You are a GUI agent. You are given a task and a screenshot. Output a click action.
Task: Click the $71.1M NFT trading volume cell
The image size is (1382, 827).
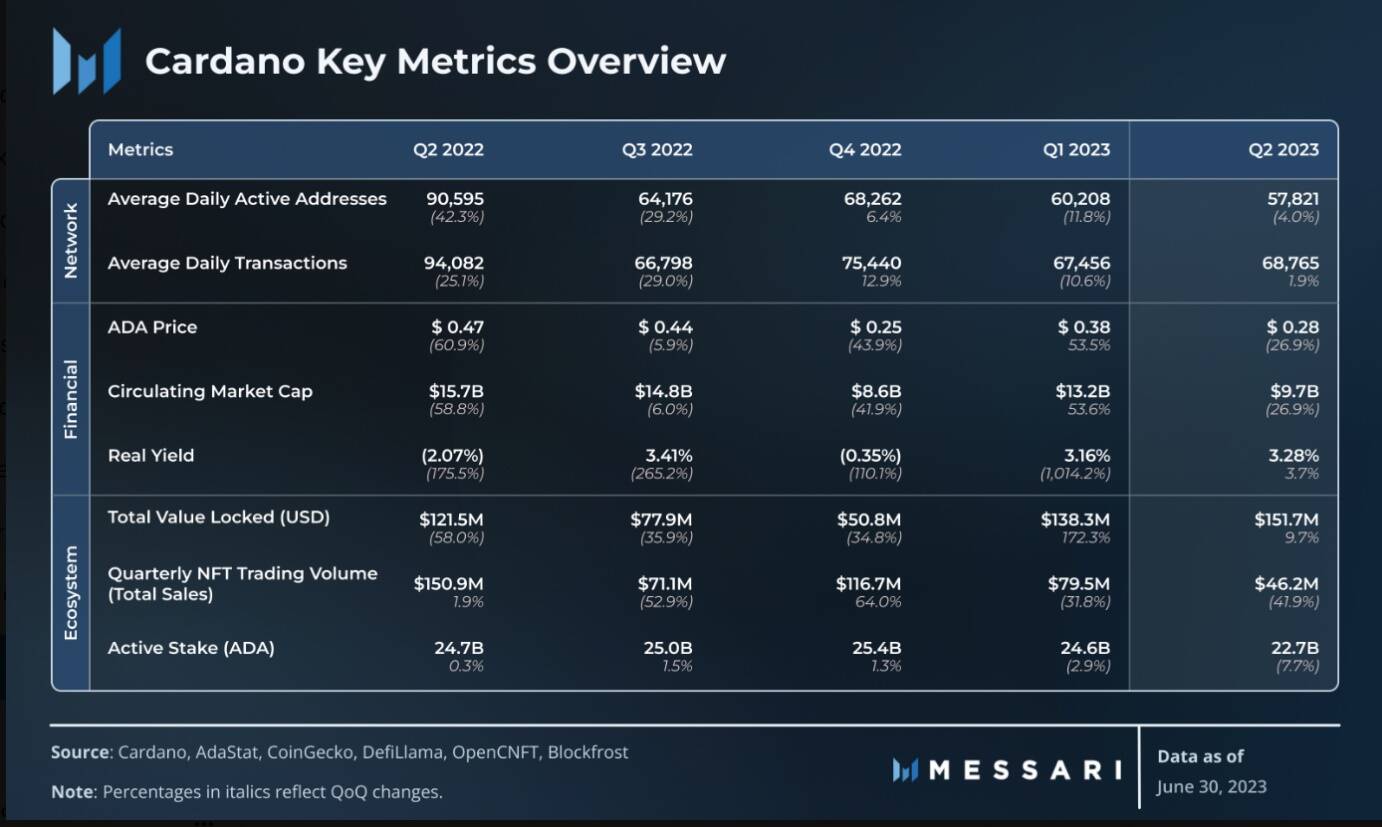(665, 583)
